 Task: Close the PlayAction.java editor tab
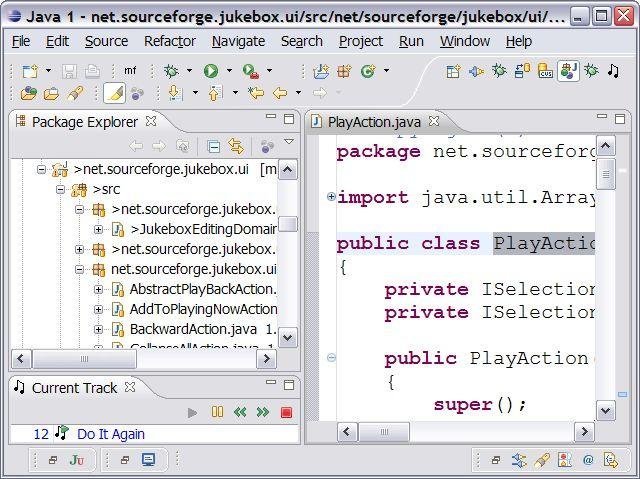(x=434, y=121)
